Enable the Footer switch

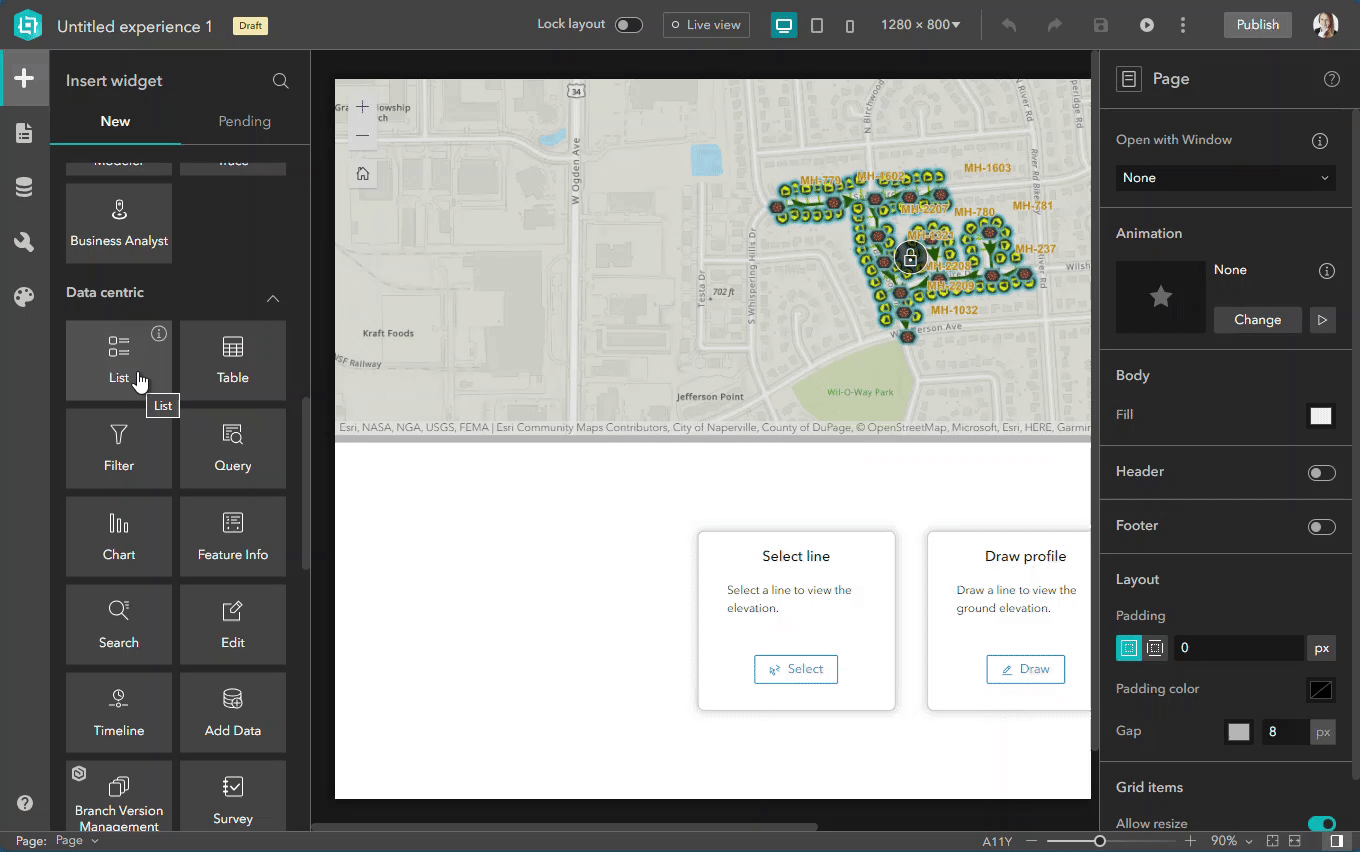1322,527
